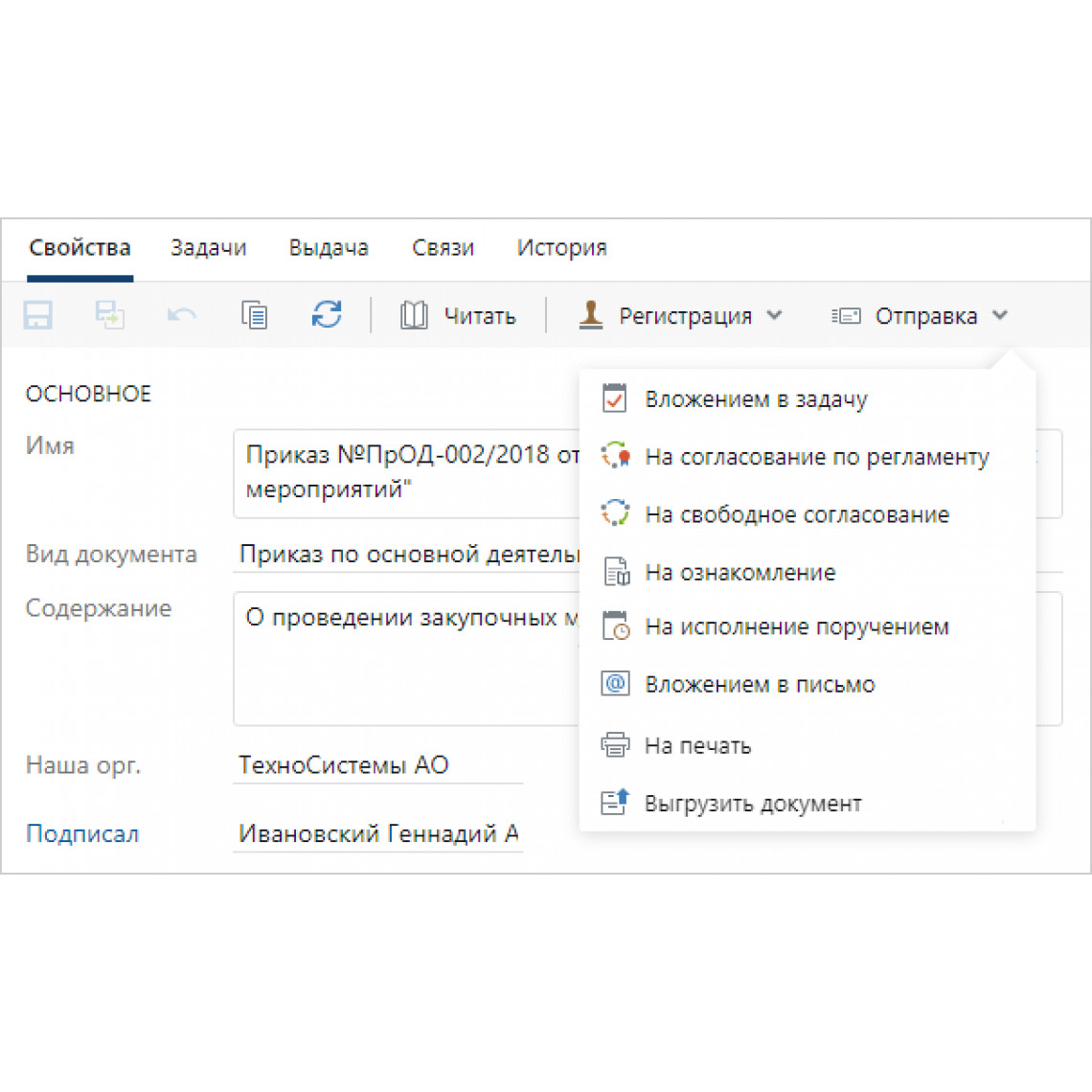Expand the Регистрация dropdown arrow
The height and width of the screenshot is (1092, 1092).
click(x=774, y=315)
